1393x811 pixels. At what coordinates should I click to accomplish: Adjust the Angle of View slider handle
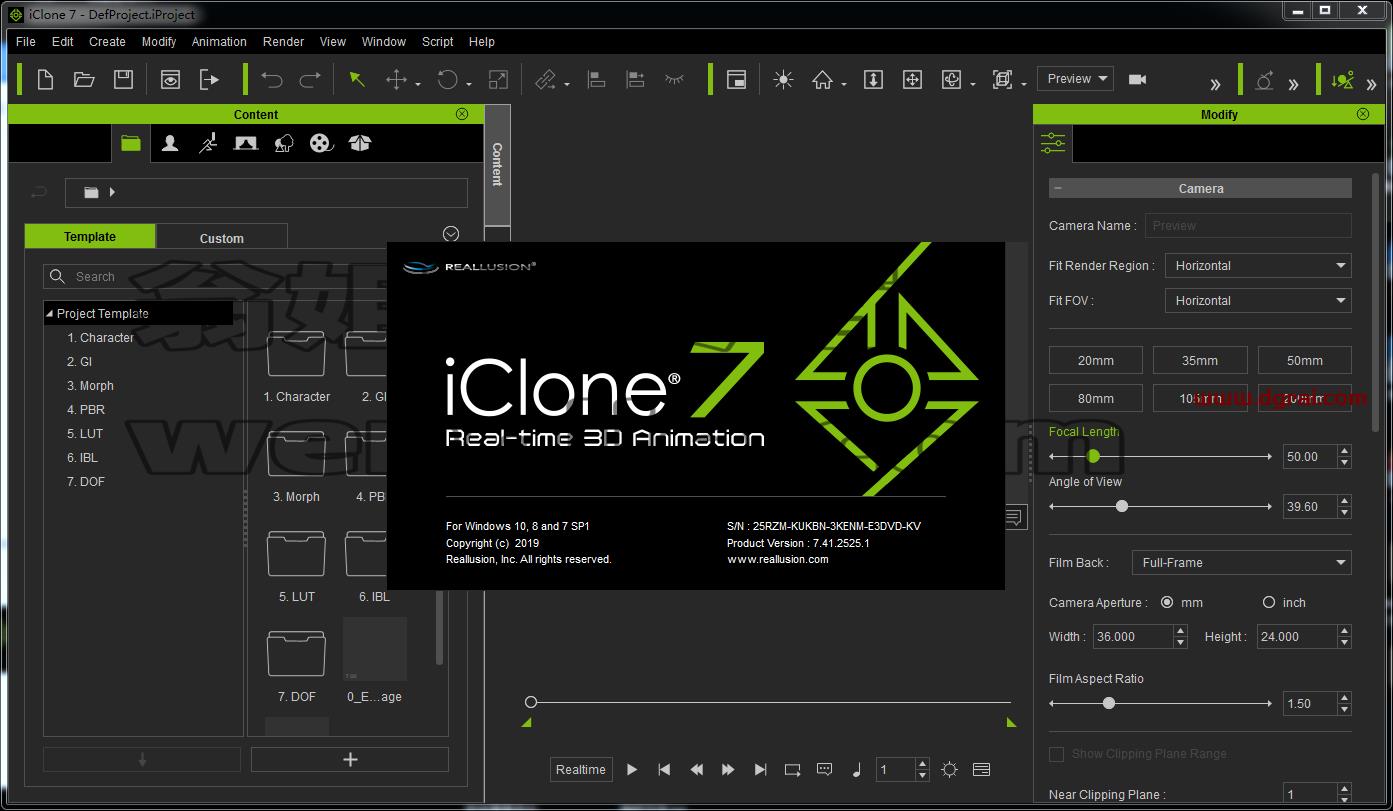point(1122,506)
